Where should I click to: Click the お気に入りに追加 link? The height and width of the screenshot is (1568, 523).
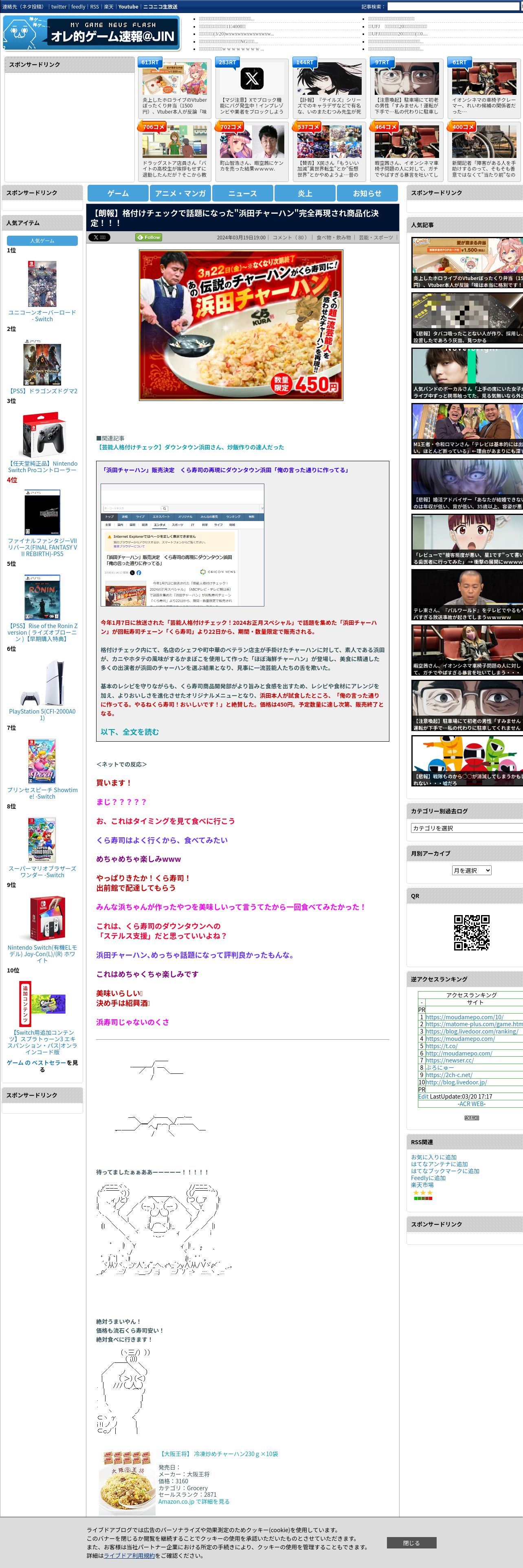(433, 1157)
